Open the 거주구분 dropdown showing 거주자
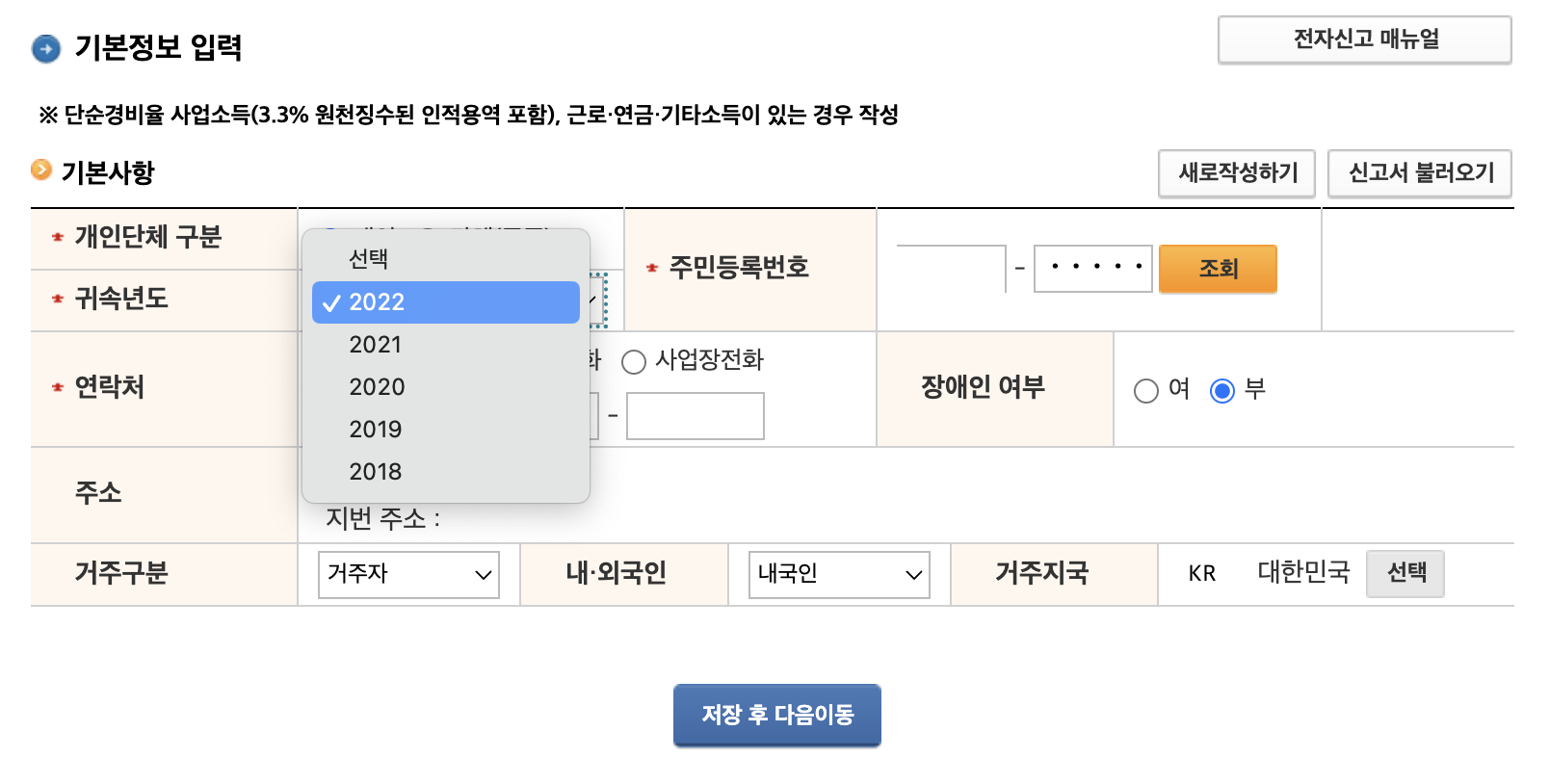The image size is (1549, 784). click(407, 574)
